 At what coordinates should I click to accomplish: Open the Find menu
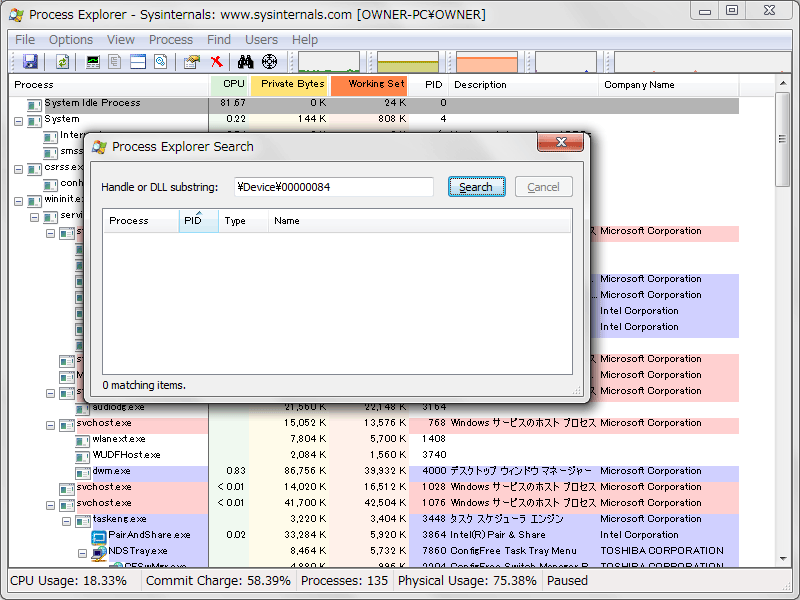219,40
